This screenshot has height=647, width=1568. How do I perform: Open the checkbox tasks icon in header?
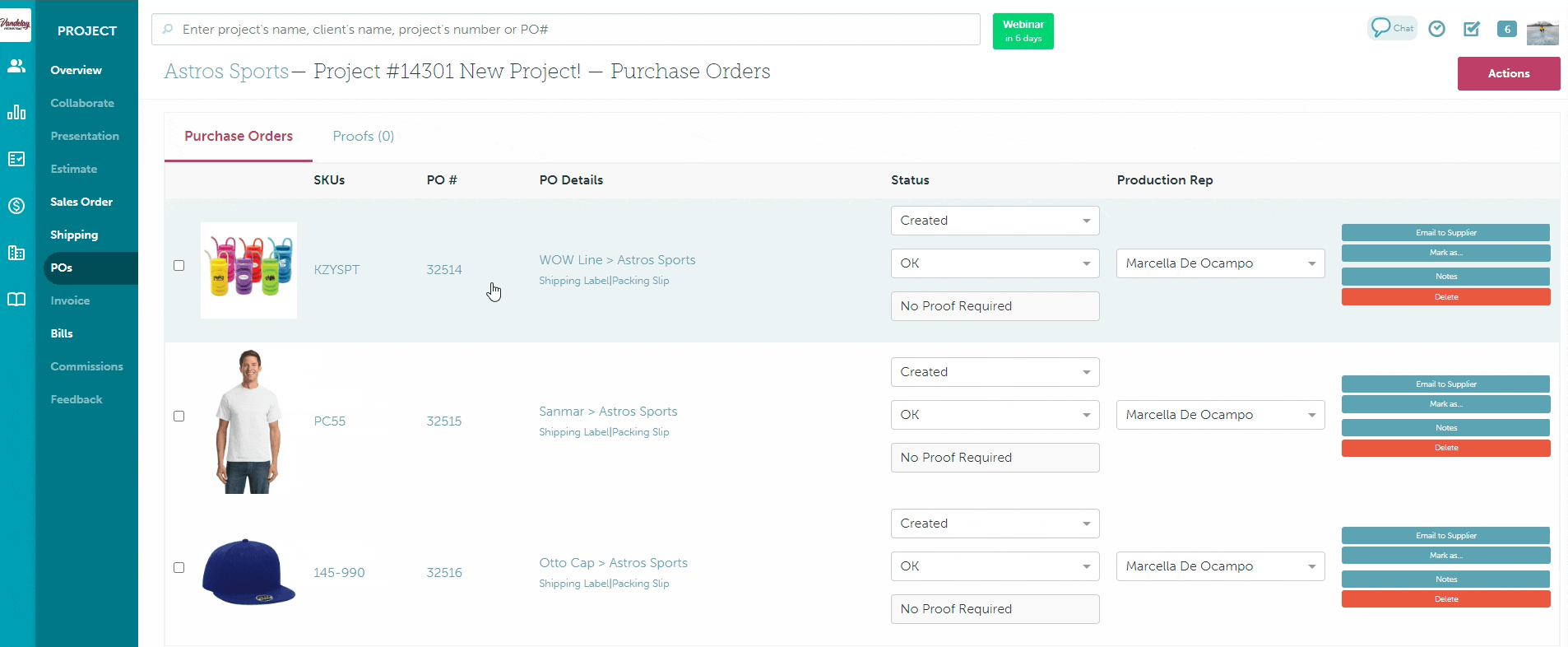1472,30
